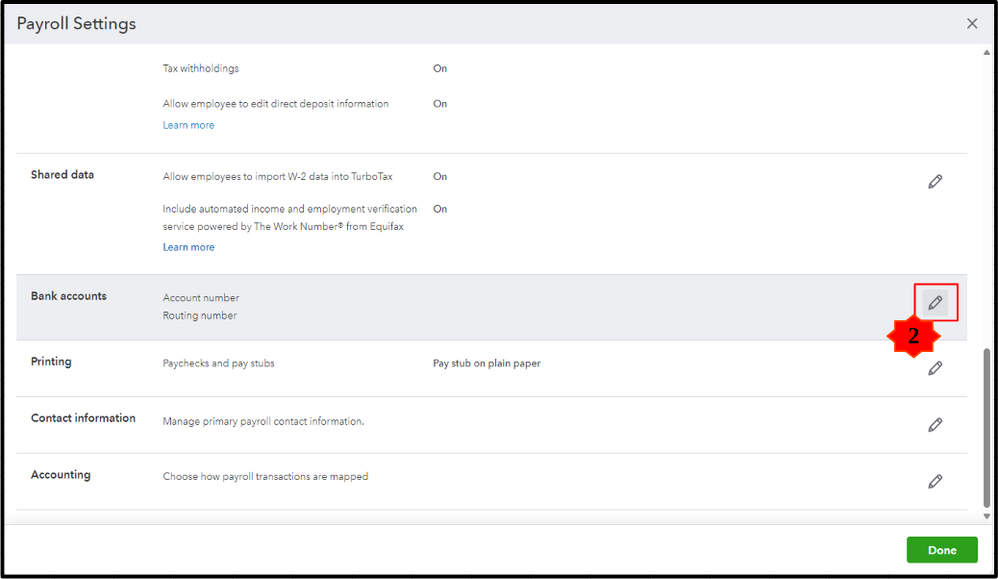Open Learn more under Shared data
The height and width of the screenshot is (579, 998).
(188, 247)
